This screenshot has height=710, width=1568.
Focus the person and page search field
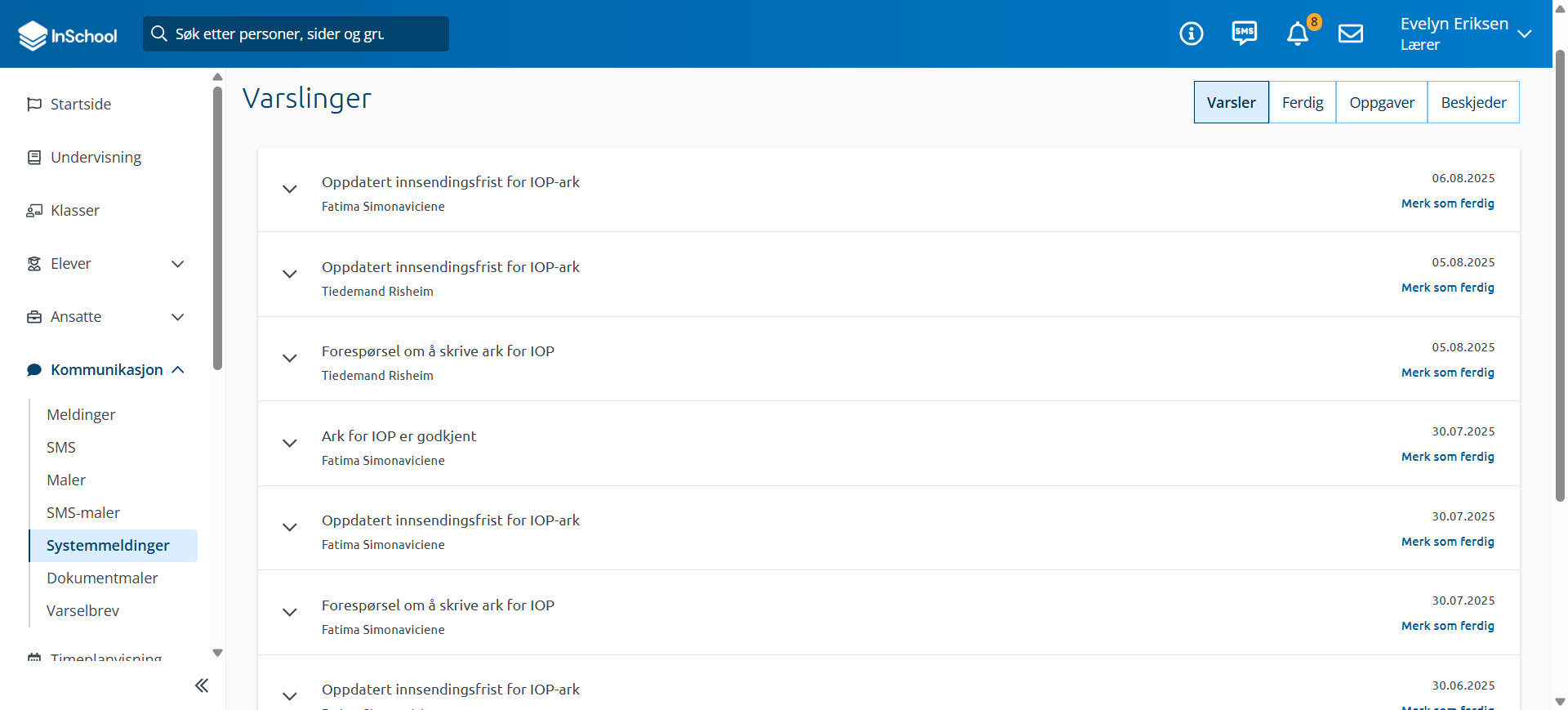tap(296, 33)
